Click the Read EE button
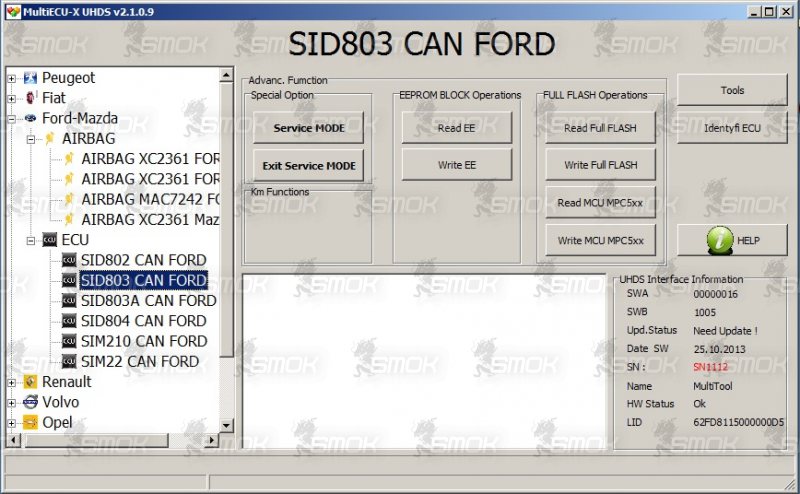Viewport: 800px width, 494px height. click(x=457, y=128)
